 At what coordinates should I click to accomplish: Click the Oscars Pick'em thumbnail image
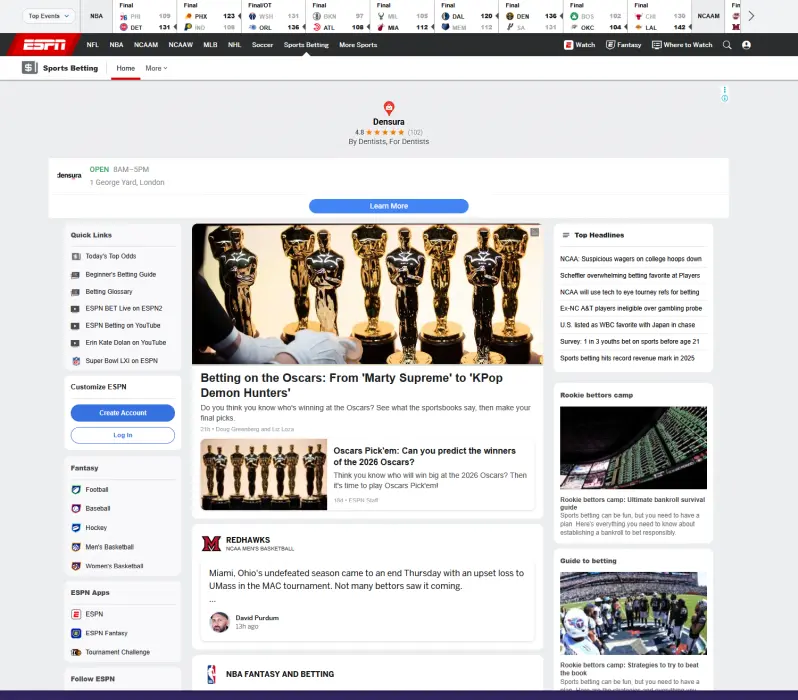264,474
